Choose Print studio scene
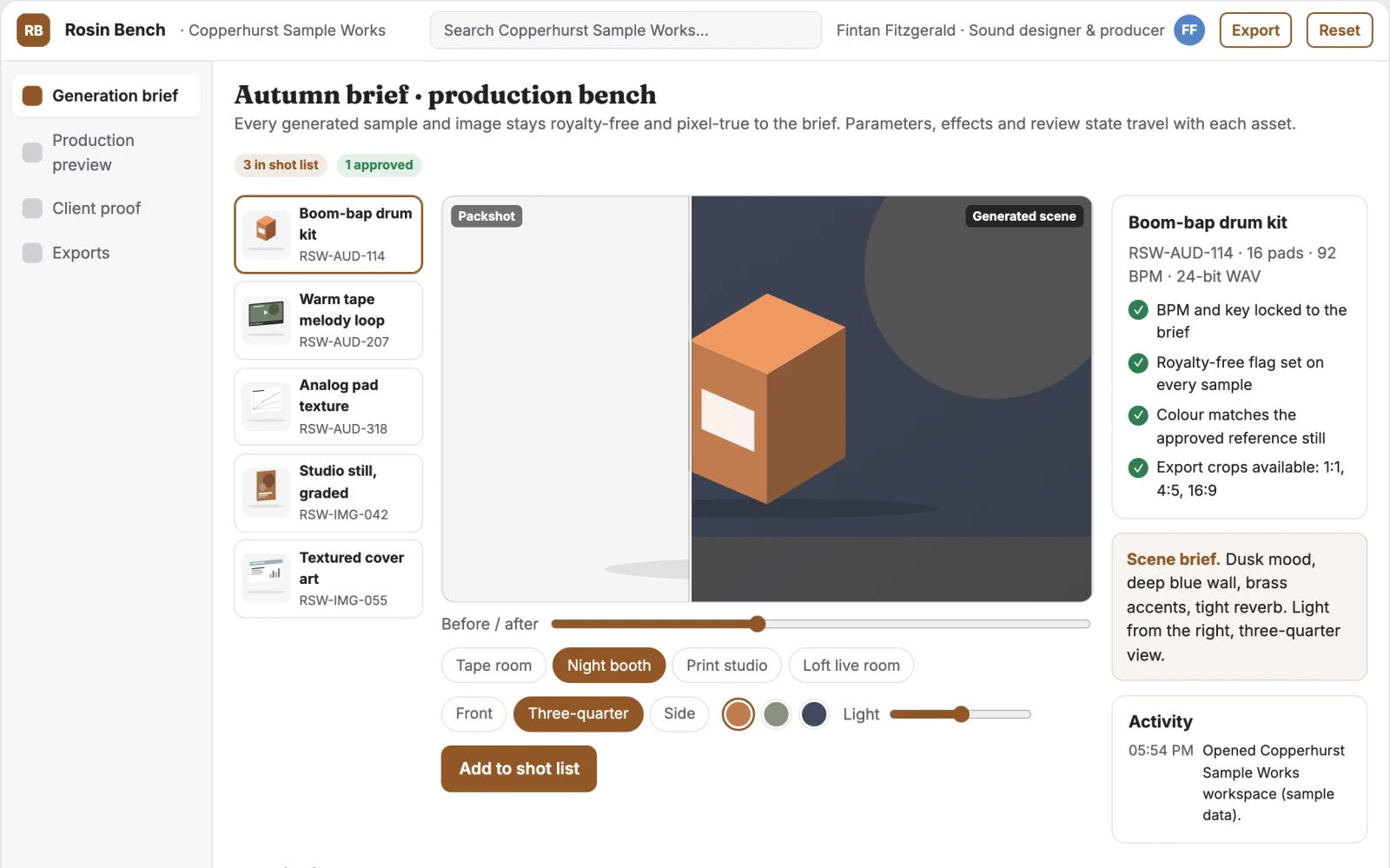 [726, 666]
